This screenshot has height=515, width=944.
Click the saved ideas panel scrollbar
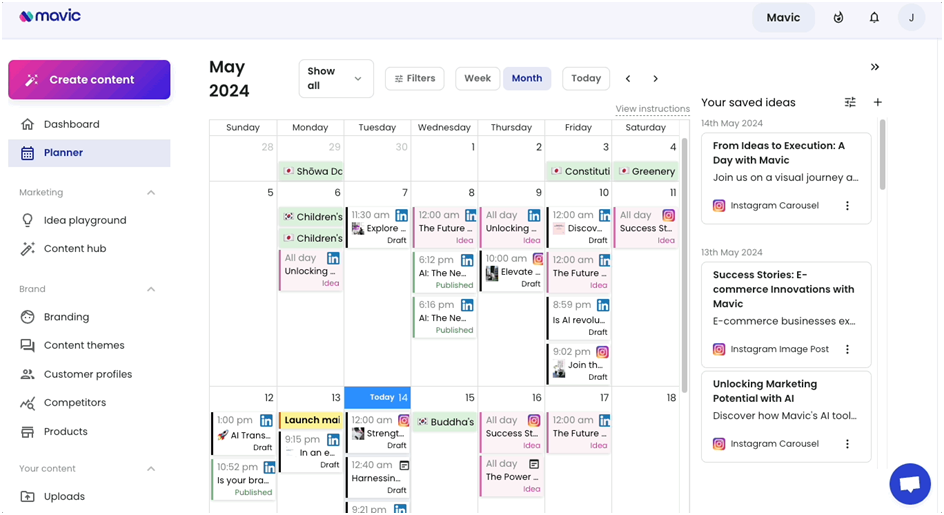tap(883, 155)
